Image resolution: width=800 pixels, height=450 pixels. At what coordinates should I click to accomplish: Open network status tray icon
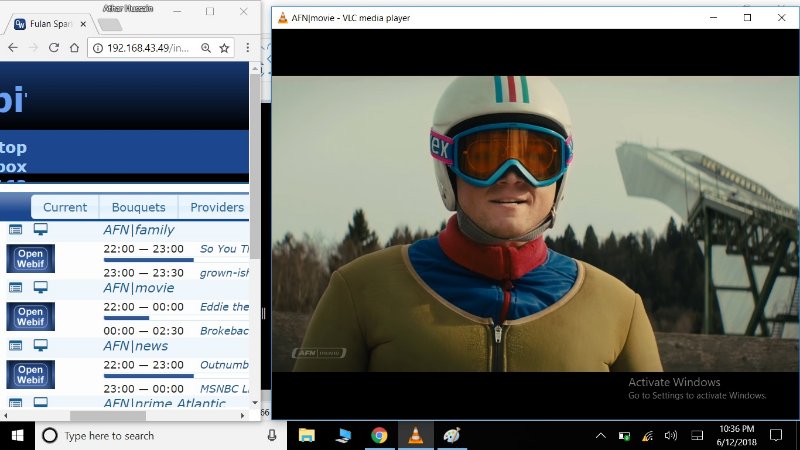point(647,435)
